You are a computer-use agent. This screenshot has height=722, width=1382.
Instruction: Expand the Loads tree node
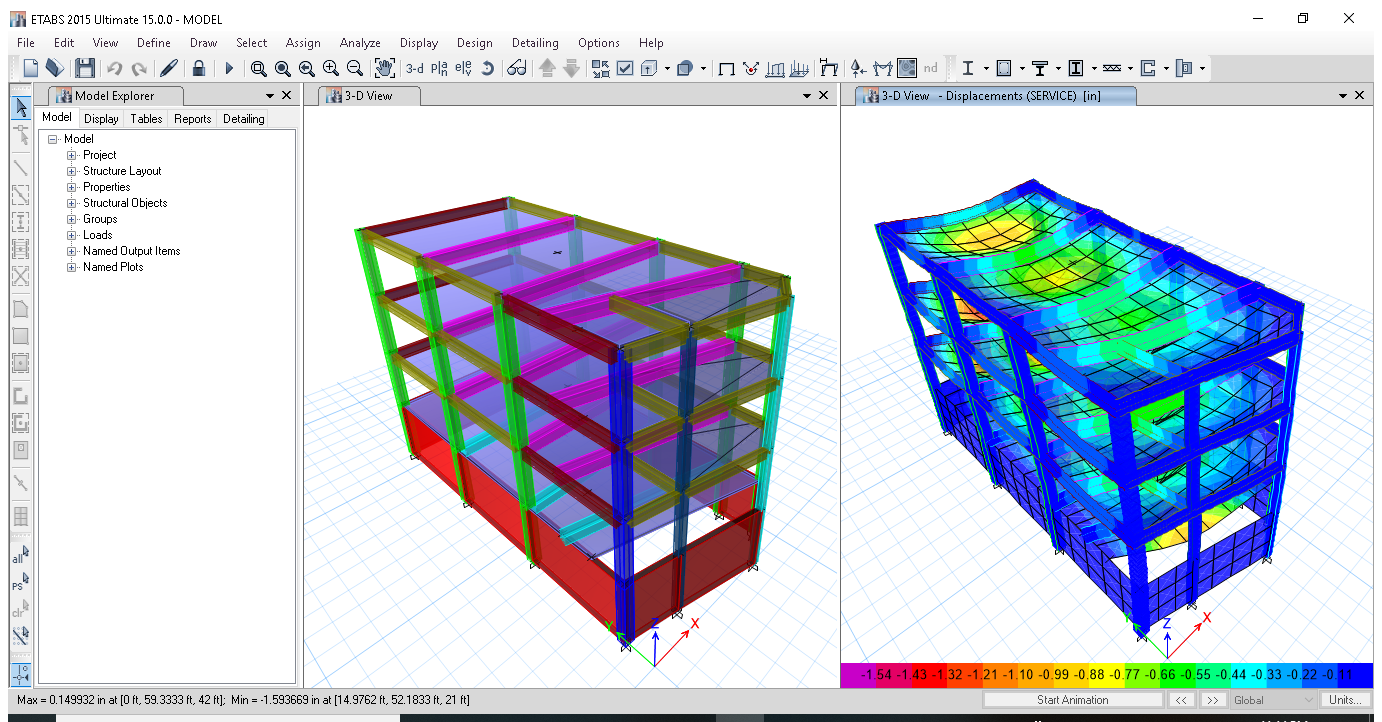[72, 235]
